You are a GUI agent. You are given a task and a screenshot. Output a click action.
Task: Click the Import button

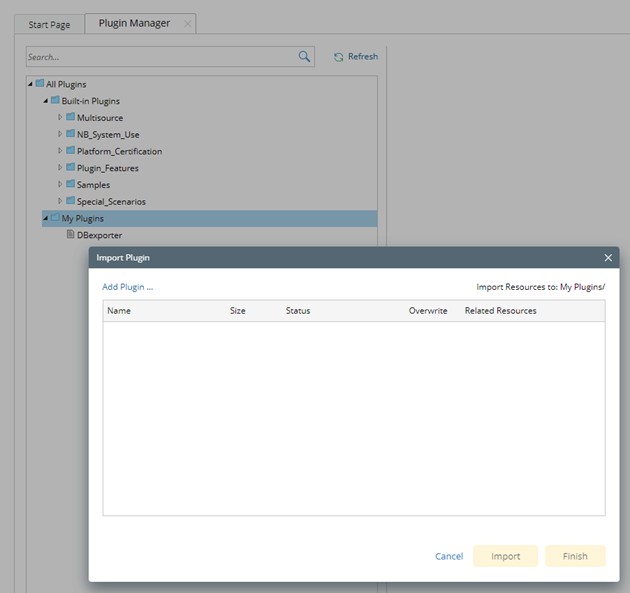pos(505,556)
